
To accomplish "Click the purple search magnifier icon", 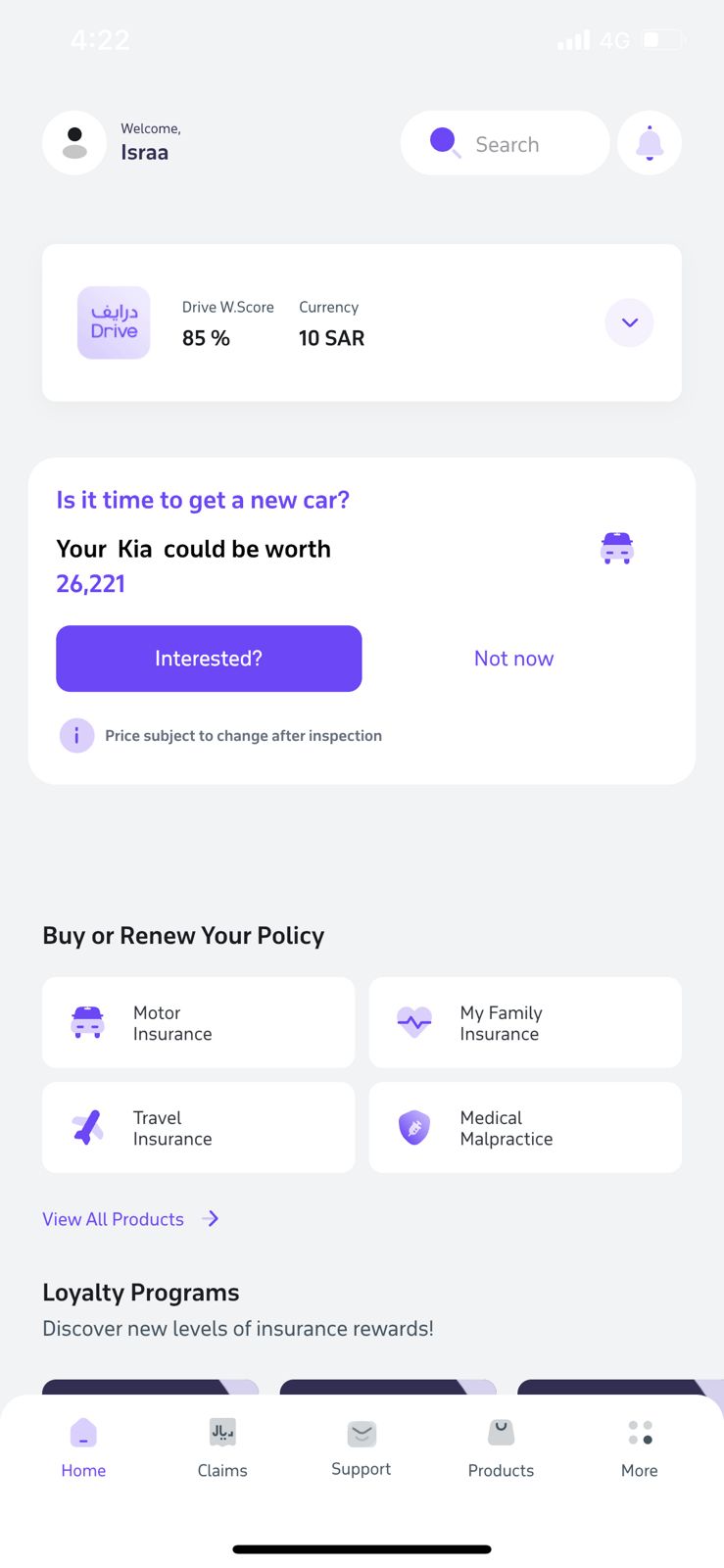I will [445, 142].
